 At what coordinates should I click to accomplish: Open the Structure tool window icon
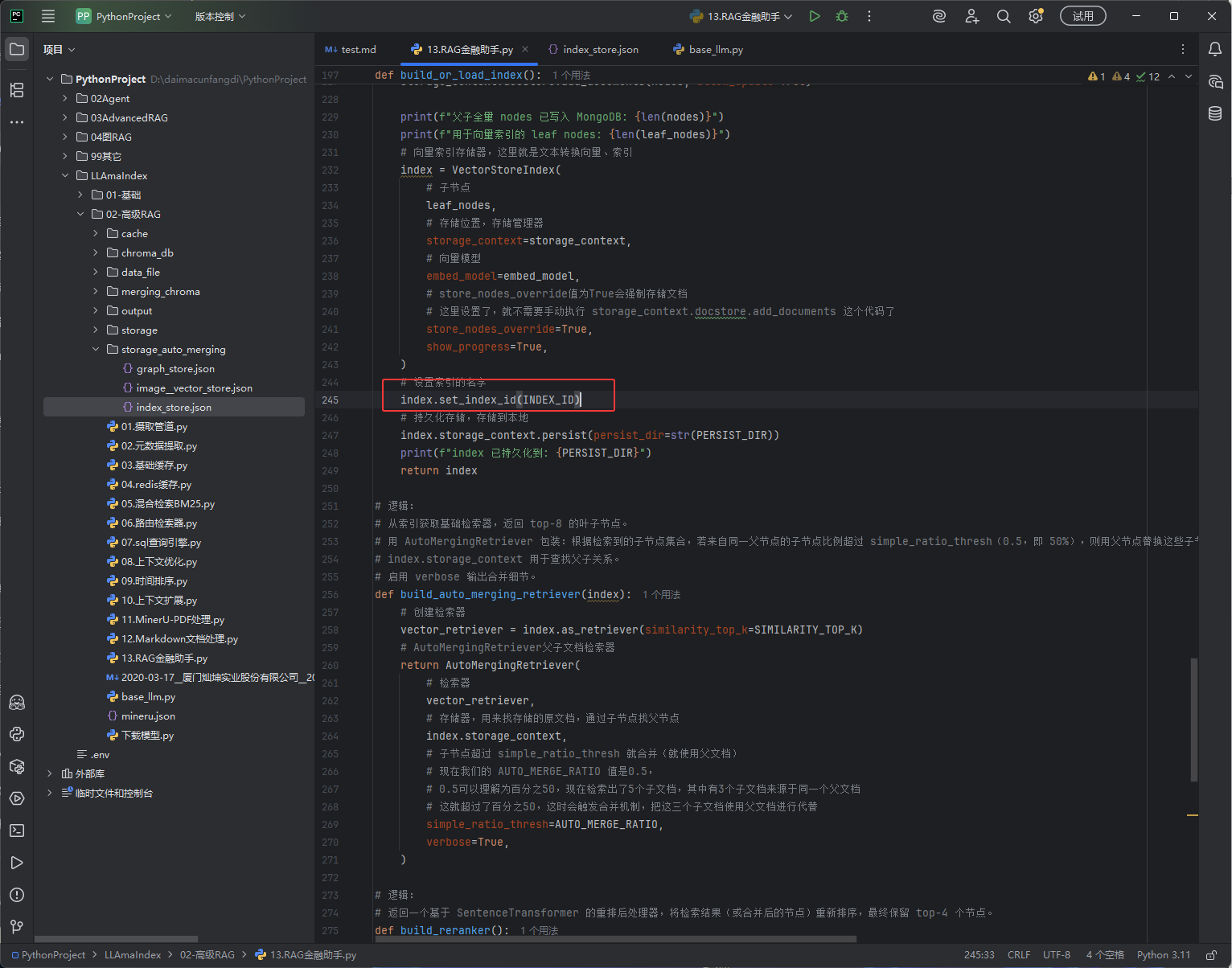(17, 90)
